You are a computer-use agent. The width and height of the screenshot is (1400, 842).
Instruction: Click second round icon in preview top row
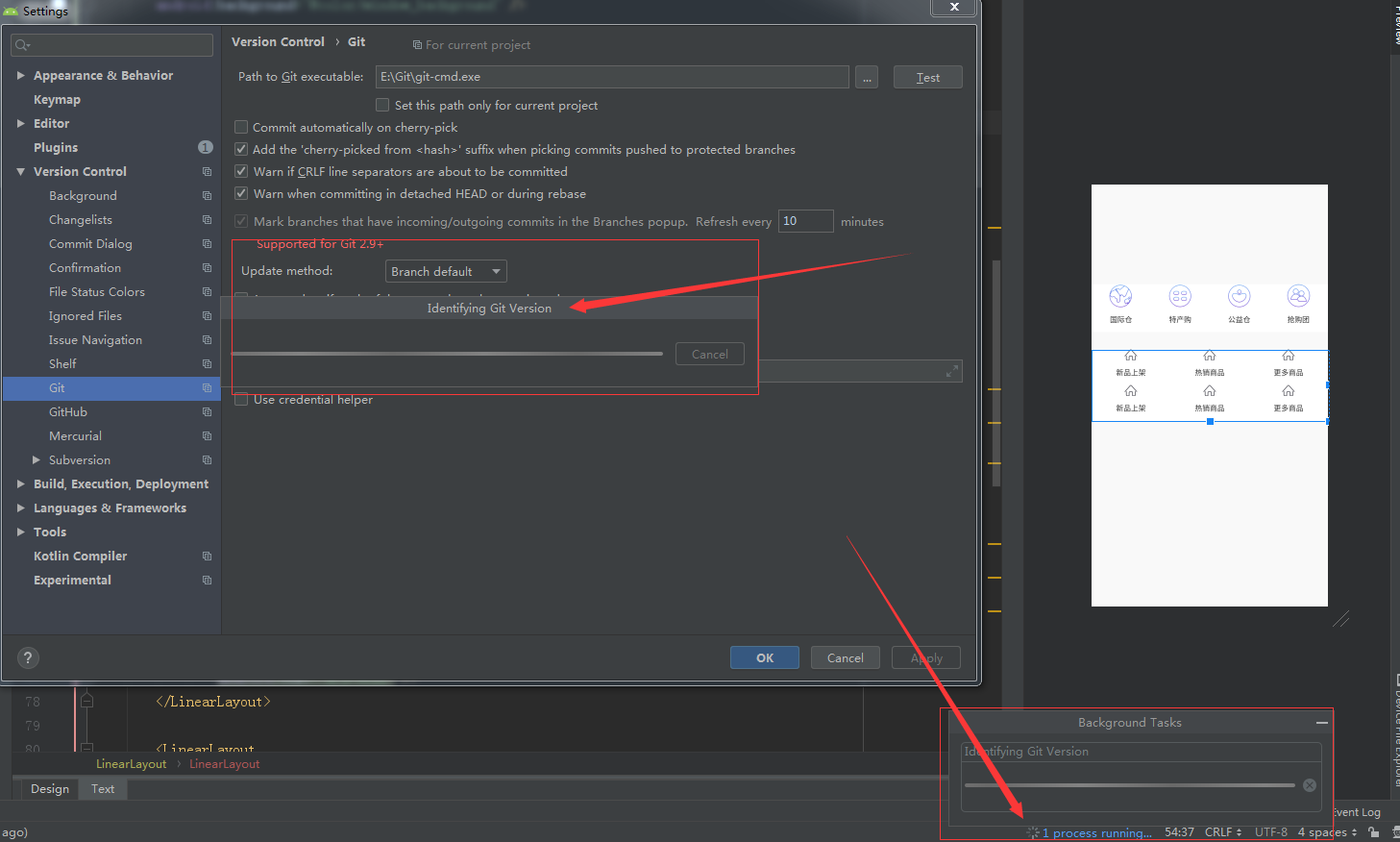[x=1180, y=296]
